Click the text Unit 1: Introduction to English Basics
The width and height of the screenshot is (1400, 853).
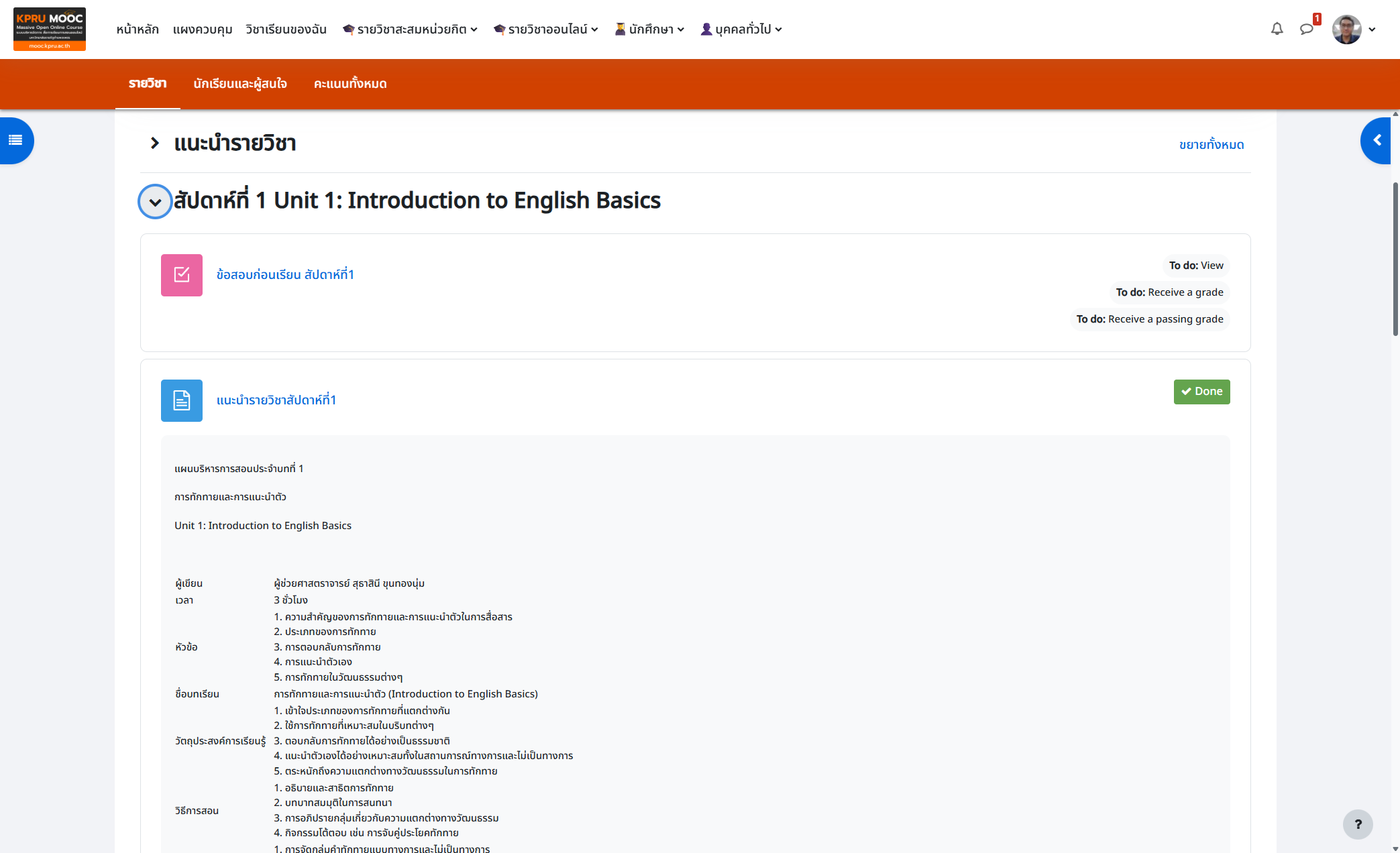point(263,526)
